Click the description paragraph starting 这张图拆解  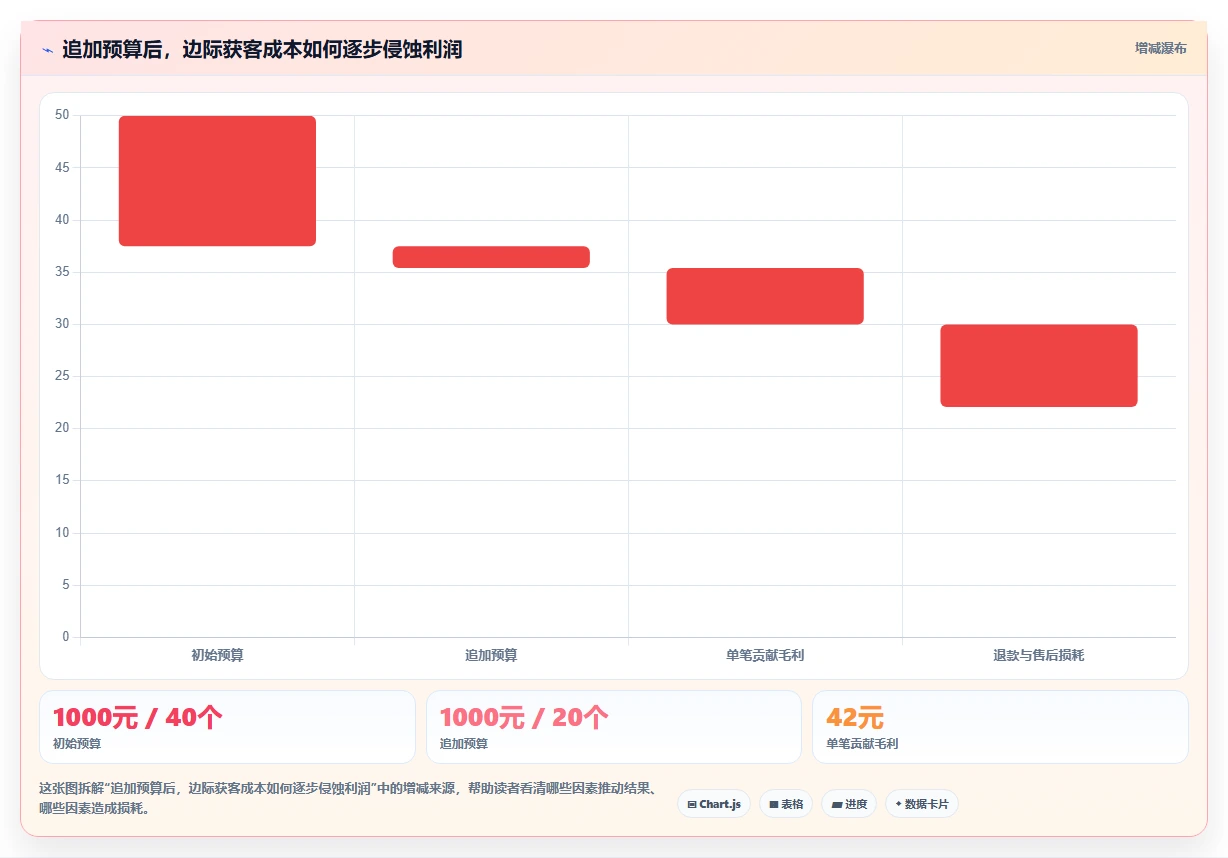coord(348,799)
